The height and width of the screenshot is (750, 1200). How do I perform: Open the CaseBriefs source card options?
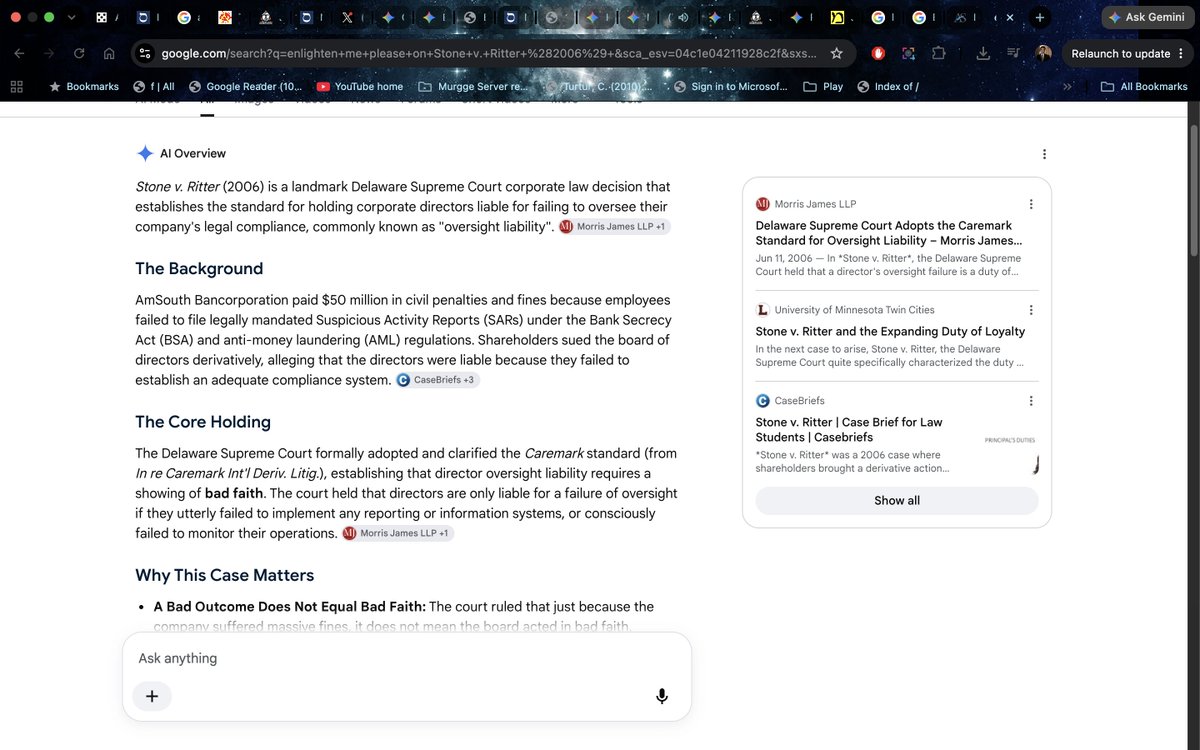1031,401
